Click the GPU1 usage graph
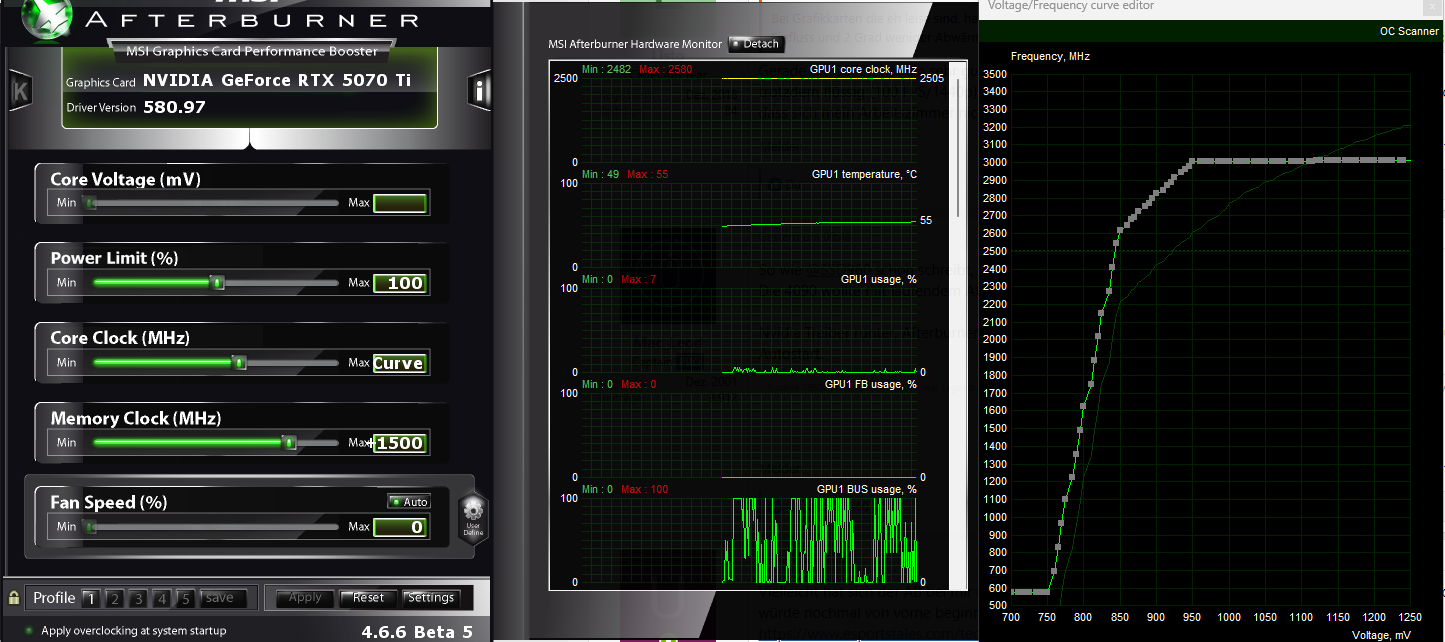The image size is (1445, 642). [x=749, y=330]
